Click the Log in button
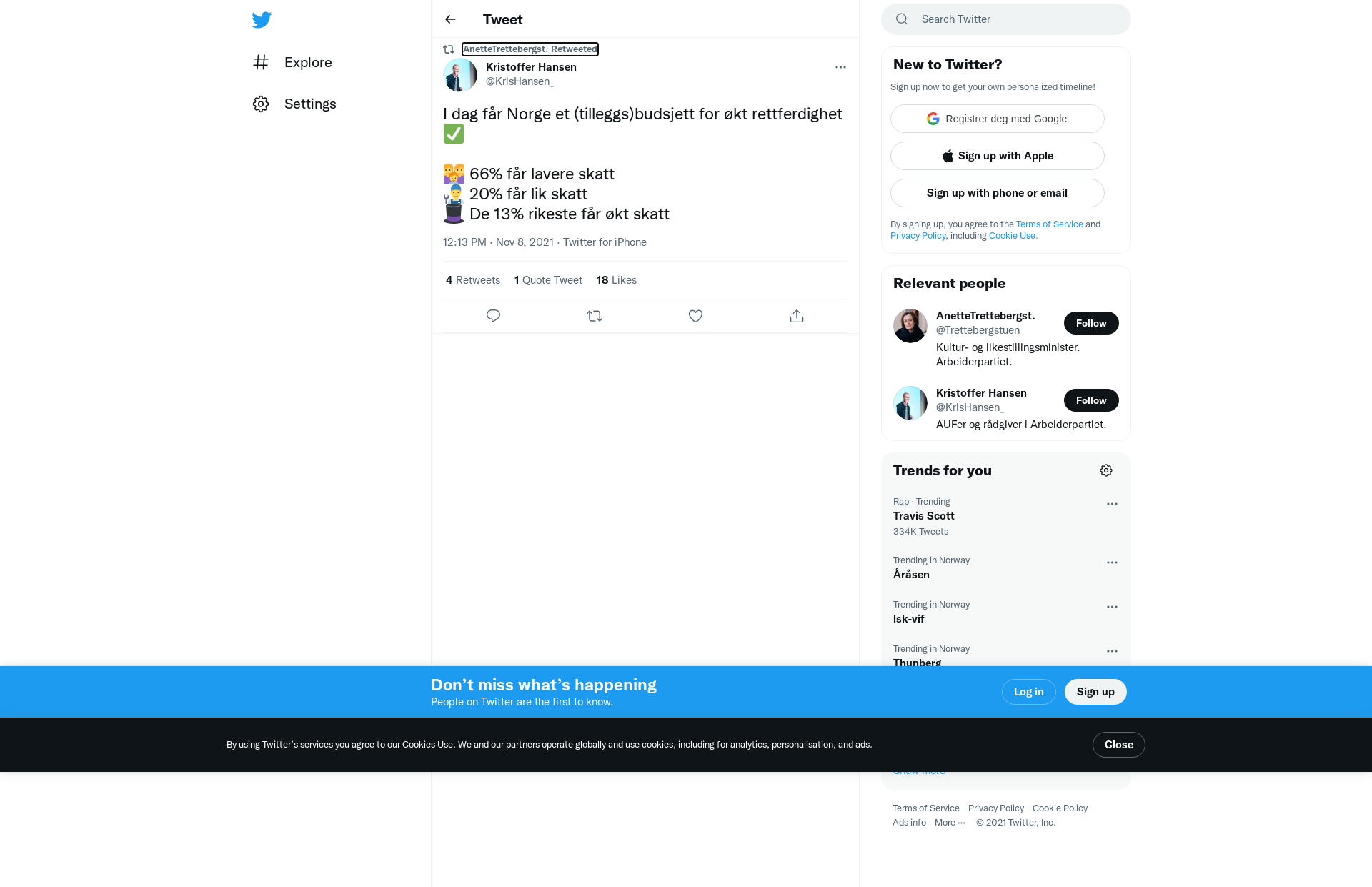 click(x=1028, y=692)
